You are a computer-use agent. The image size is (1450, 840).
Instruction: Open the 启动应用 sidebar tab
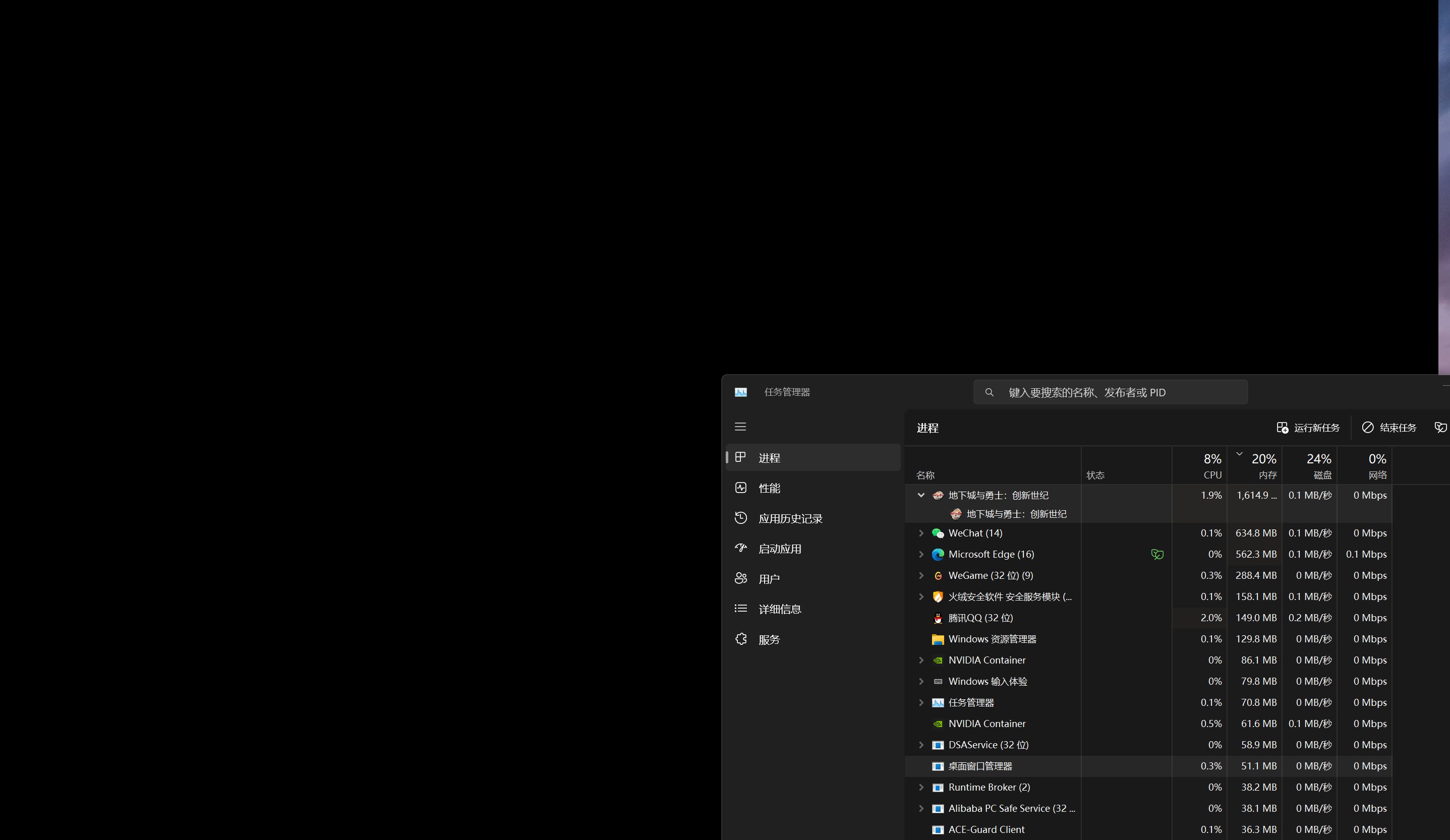(x=813, y=549)
